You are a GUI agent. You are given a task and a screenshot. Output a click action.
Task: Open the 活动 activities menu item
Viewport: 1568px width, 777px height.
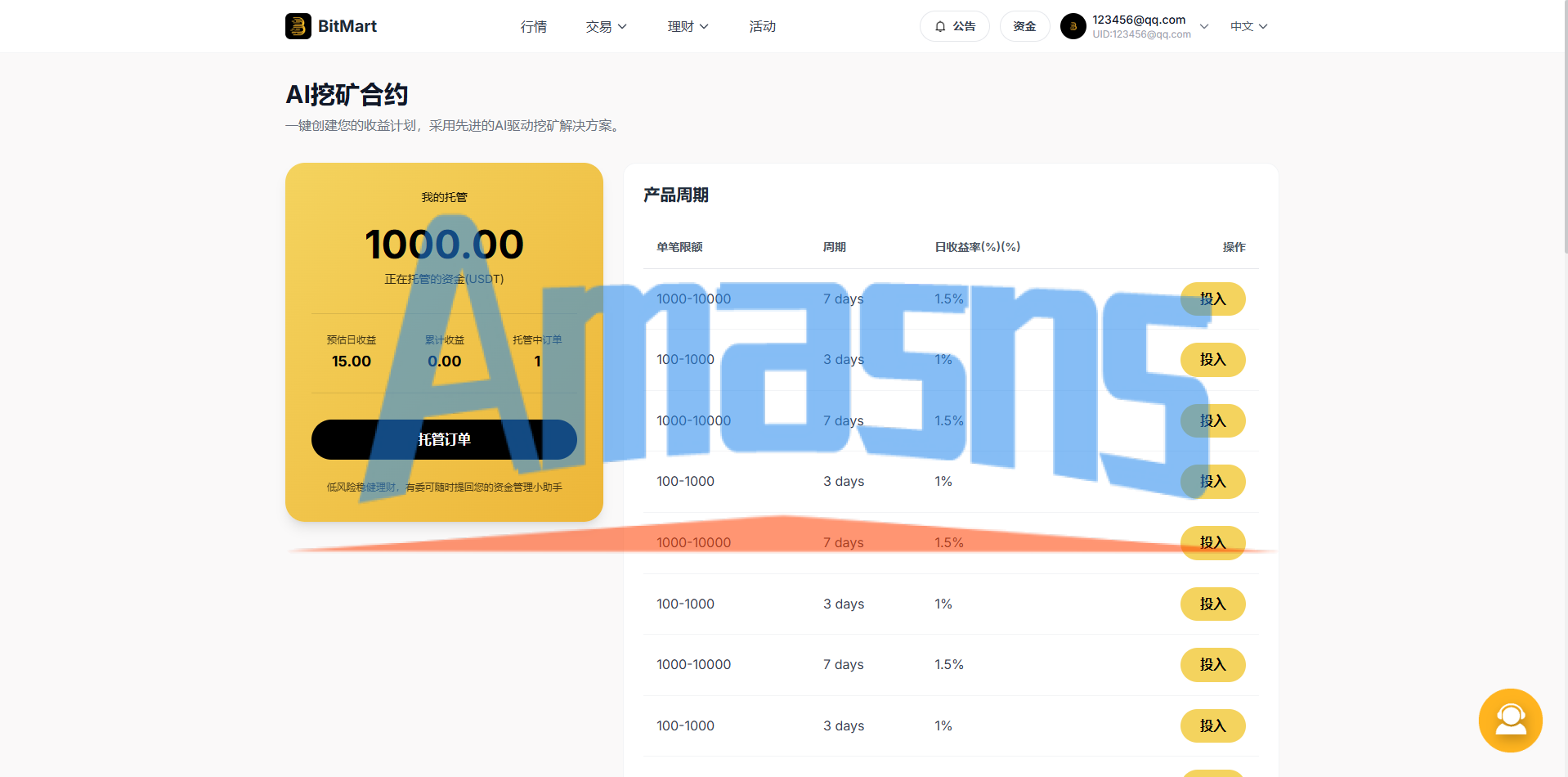pos(762,26)
